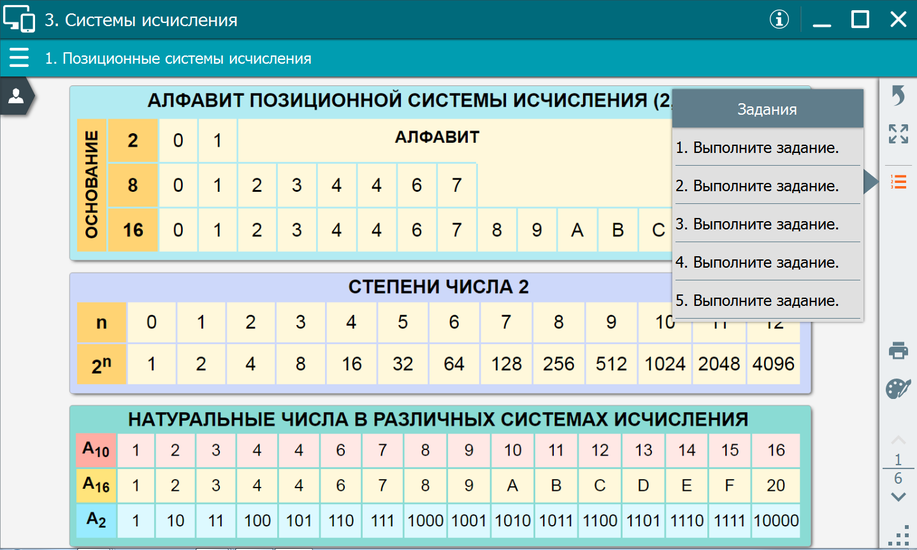This screenshot has height=550, width=917.
Task: Open the color palette icon
Action: pos(898,388)
